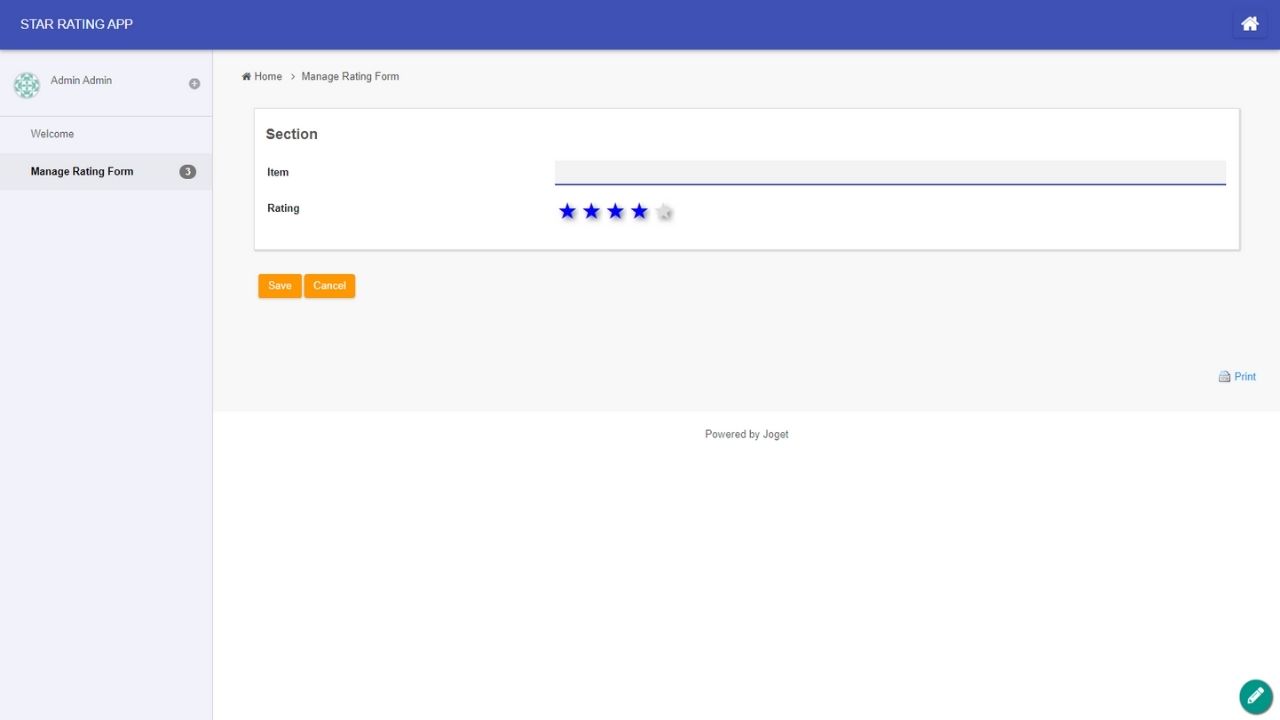Click the Manage Rating Form breadcrumb text

click(x=350, y=77)
